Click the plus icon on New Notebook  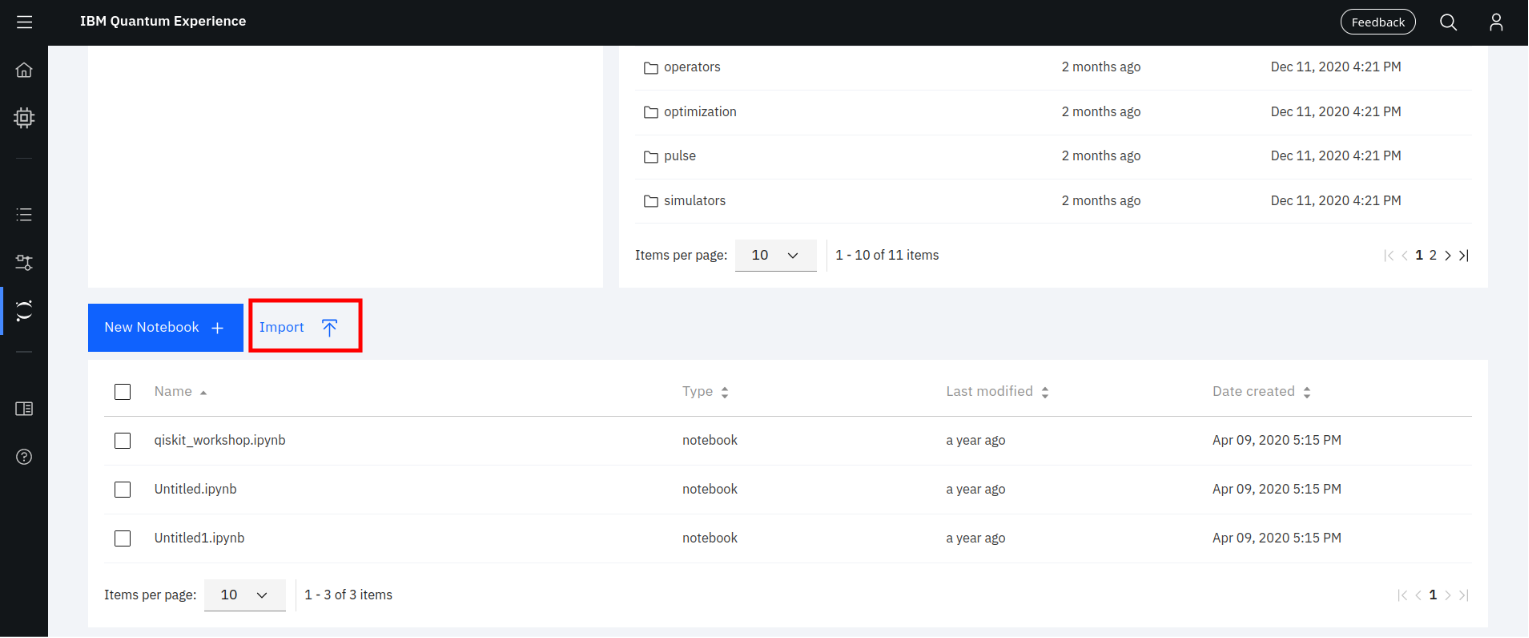(217, 328)
